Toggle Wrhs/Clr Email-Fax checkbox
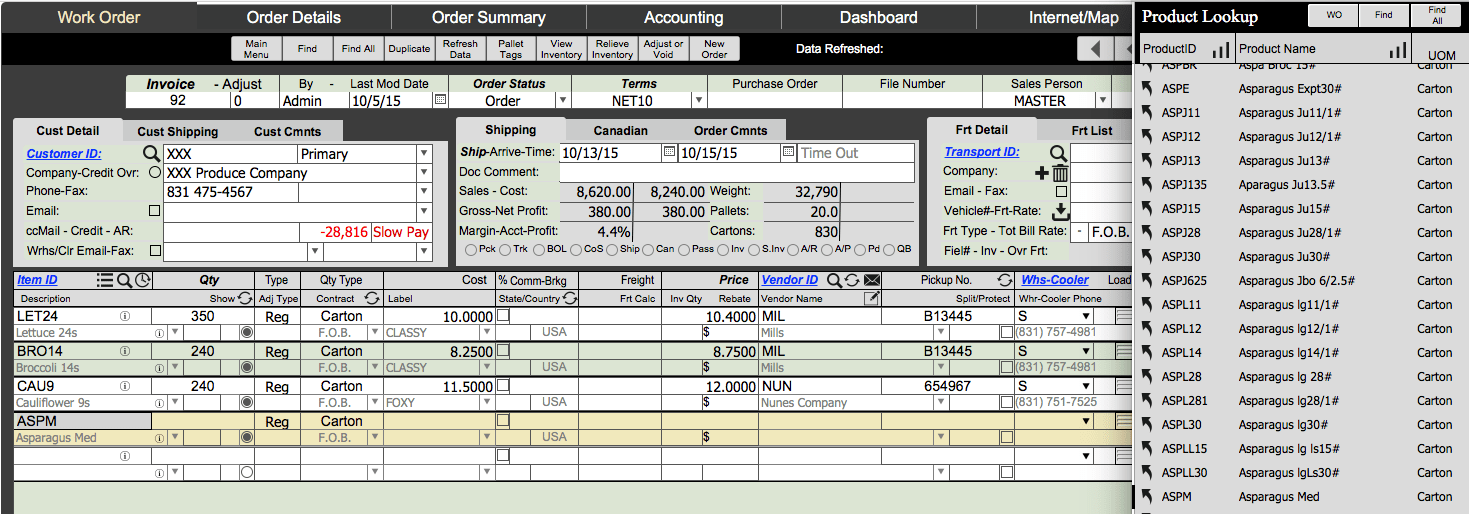 pos(154,251)
